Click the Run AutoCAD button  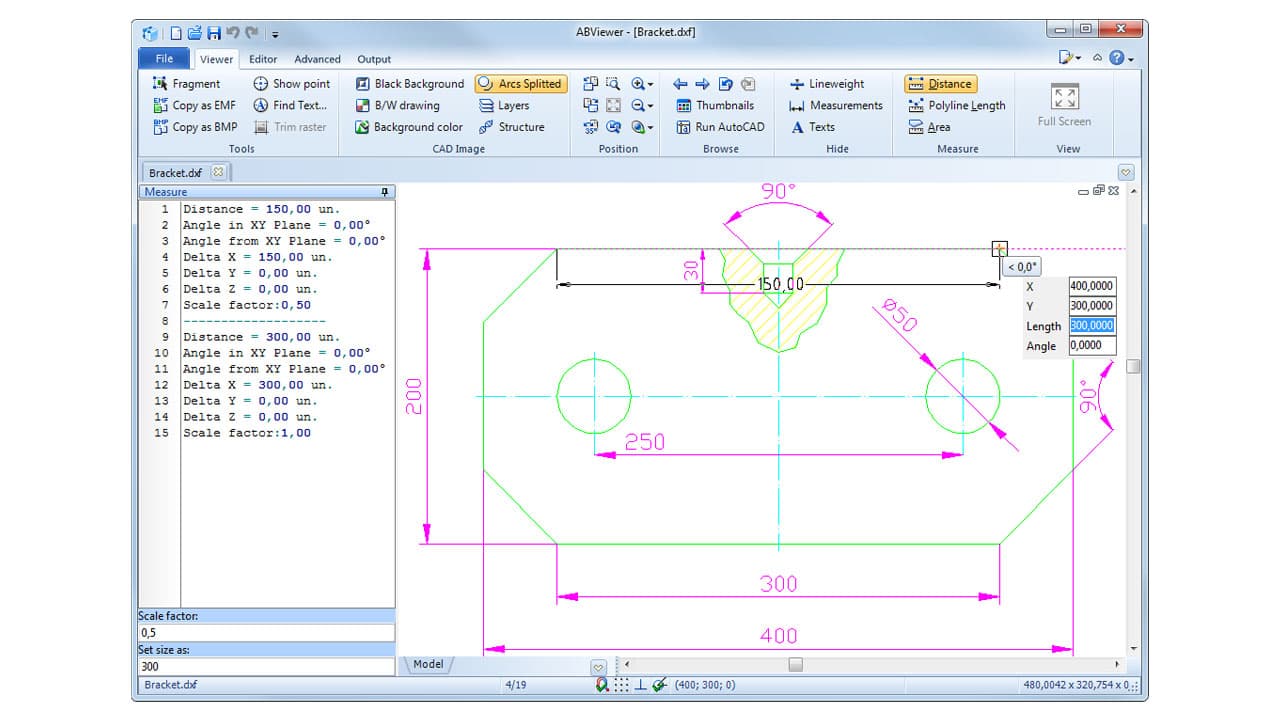[723, 127]
